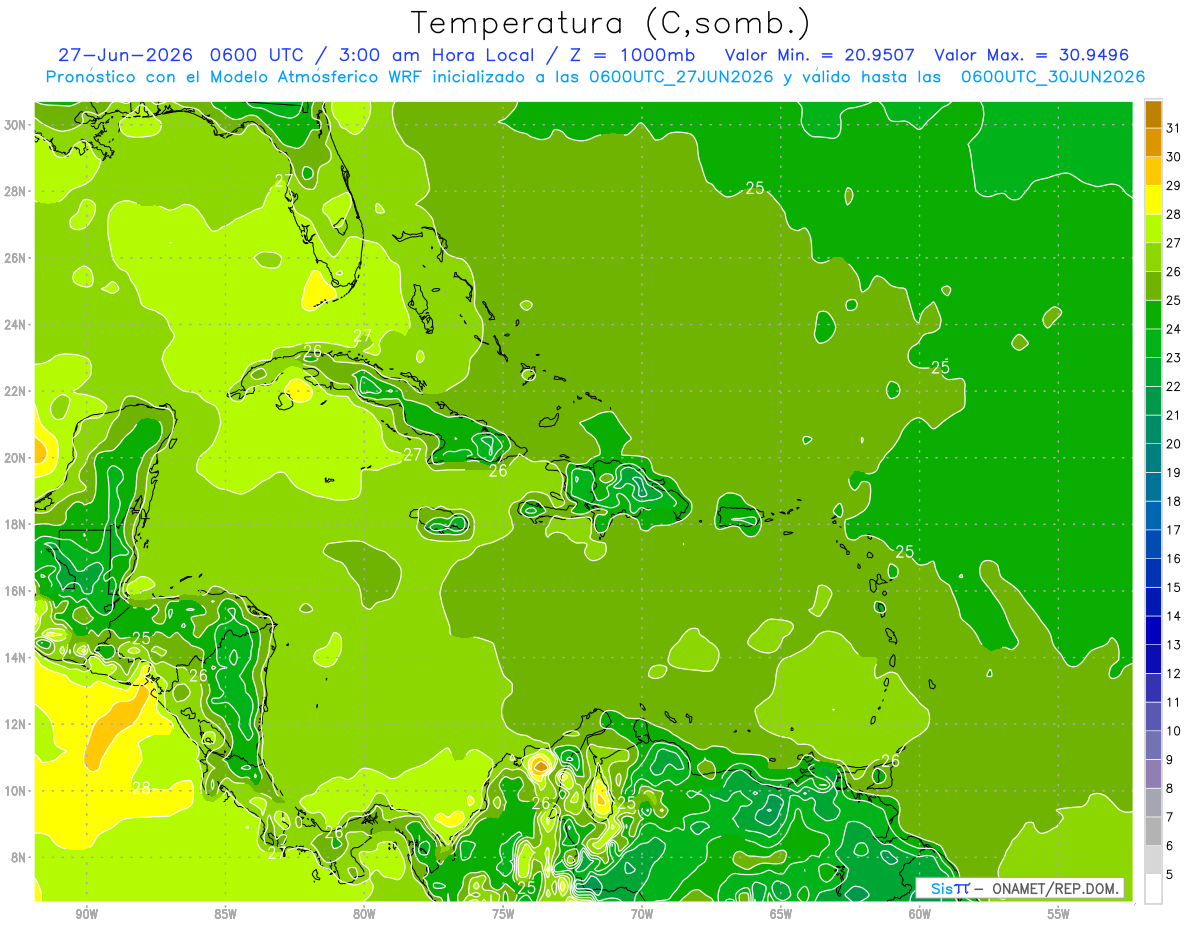
Task: Click the "18N" latitude axis label
Action: pos(16,524)
